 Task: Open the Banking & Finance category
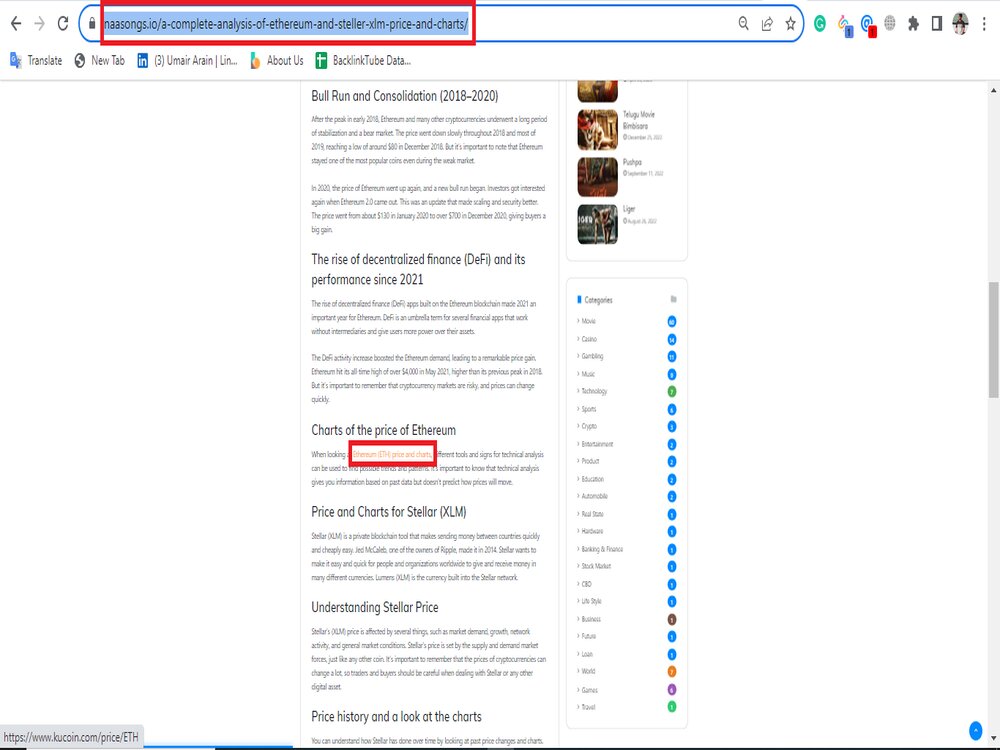[602, 549]
